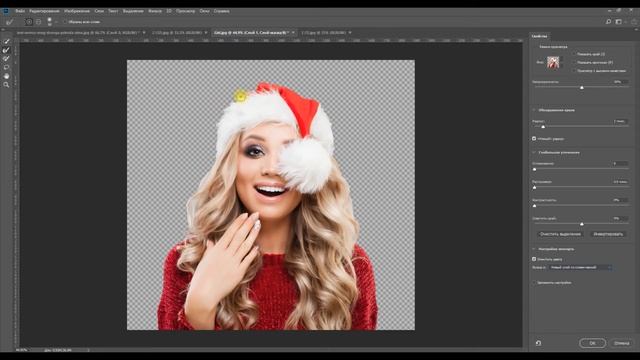Open the Текст menu
The image size is (640, 360).
[113, 11]
